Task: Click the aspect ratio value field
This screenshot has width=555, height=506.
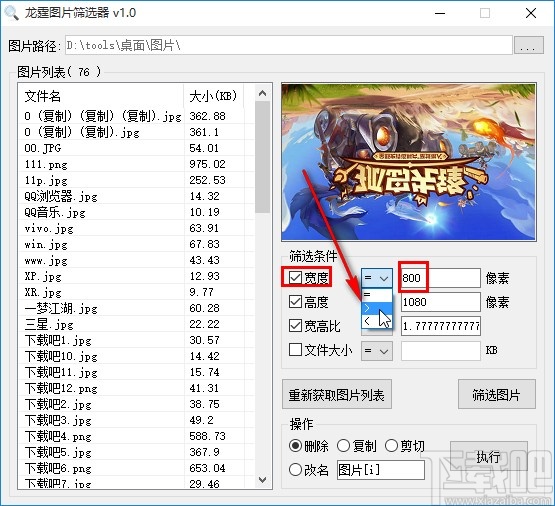Action: point(441,326)
